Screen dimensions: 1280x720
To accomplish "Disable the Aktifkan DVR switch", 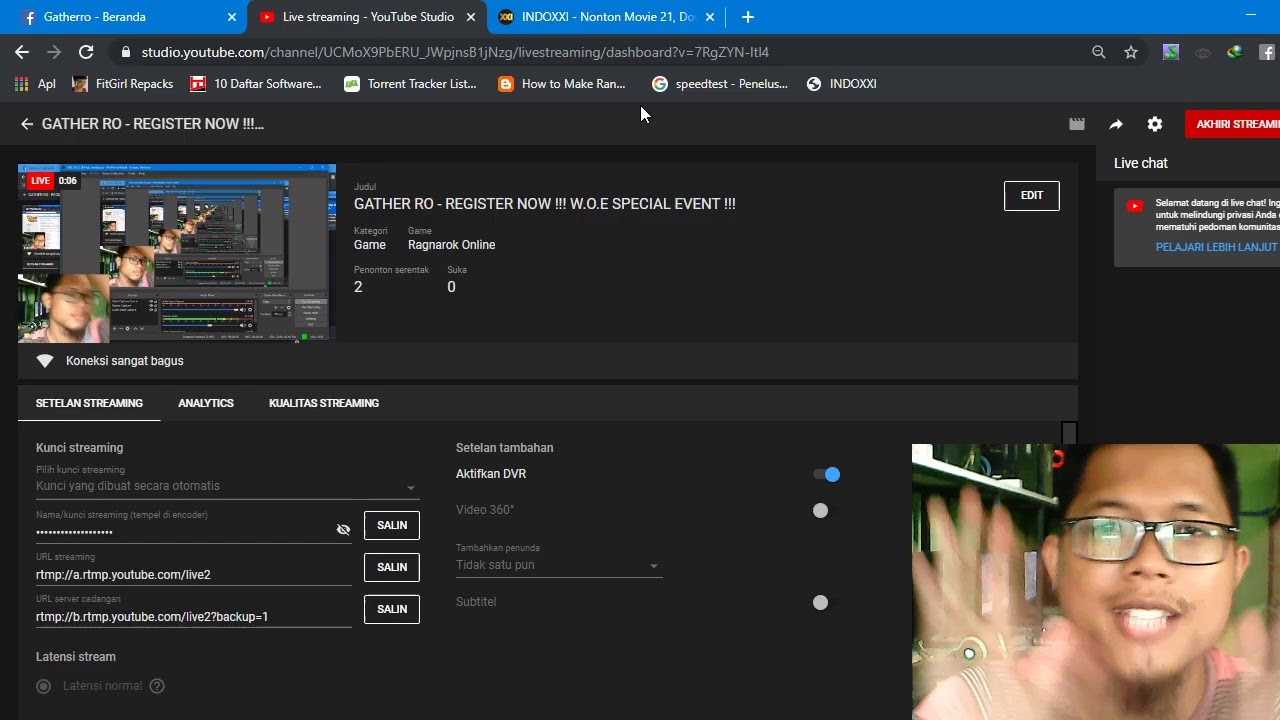I will (826, 474).
